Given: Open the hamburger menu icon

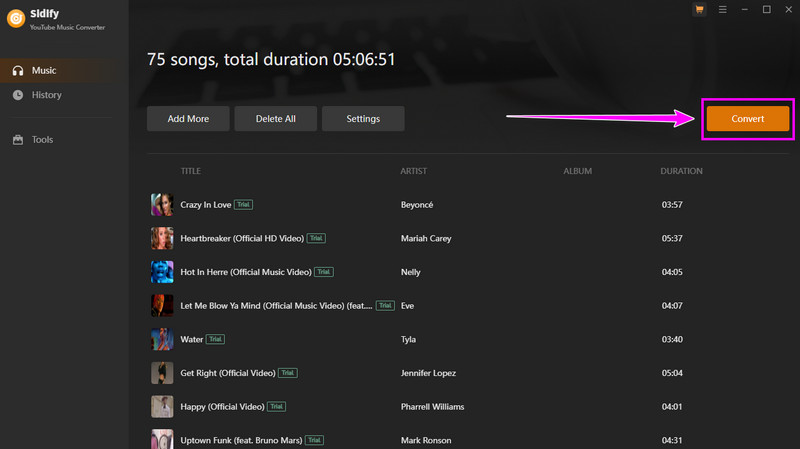Looking at the screenshot, I should (722, 10).
